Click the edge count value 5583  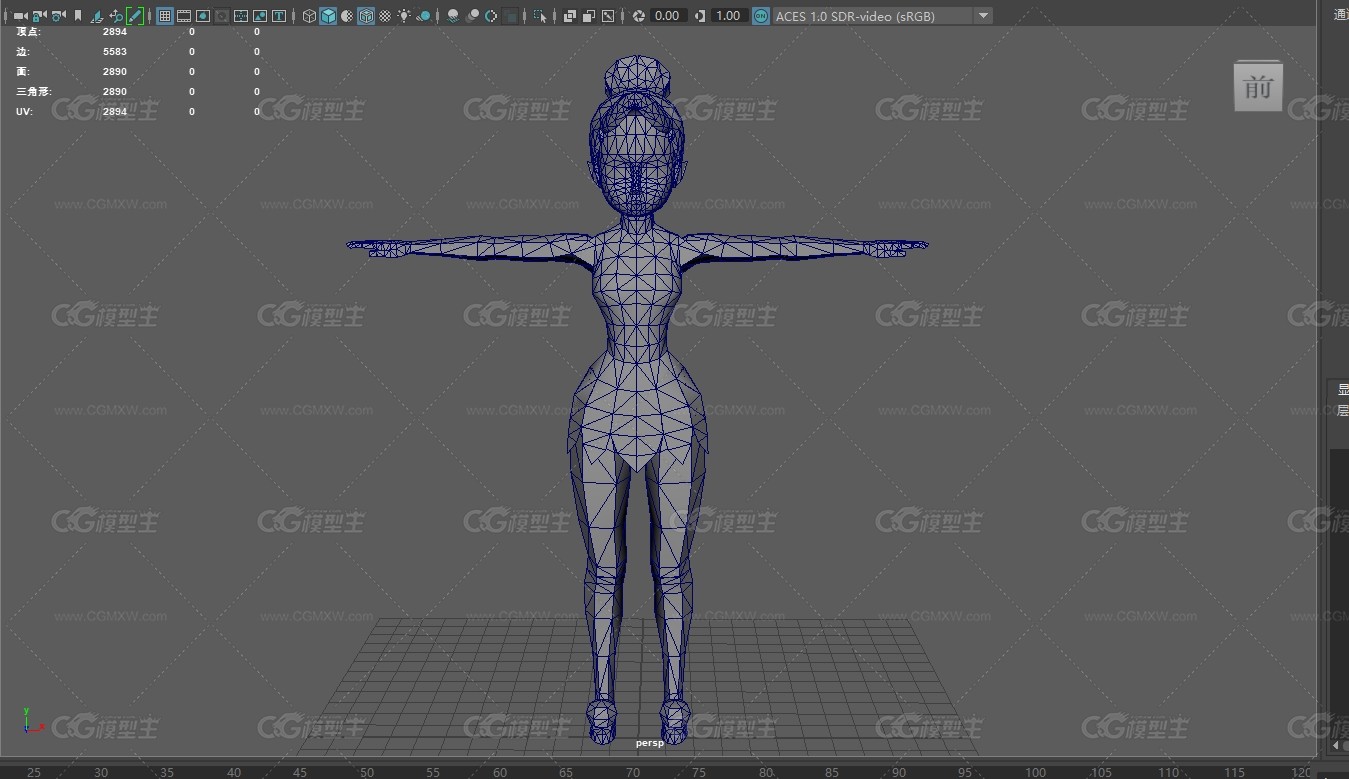tap(115, 52)
